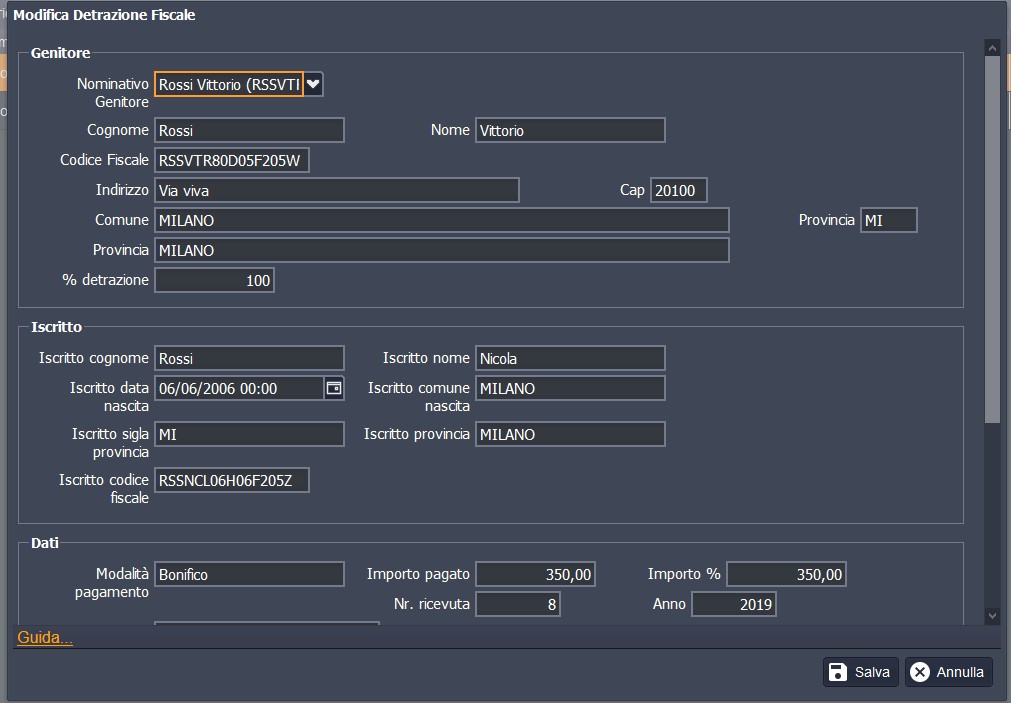Open the calendar picker for Iscritto data nascita
Viewport: 1011px width, 703px height.
(334, 388)
